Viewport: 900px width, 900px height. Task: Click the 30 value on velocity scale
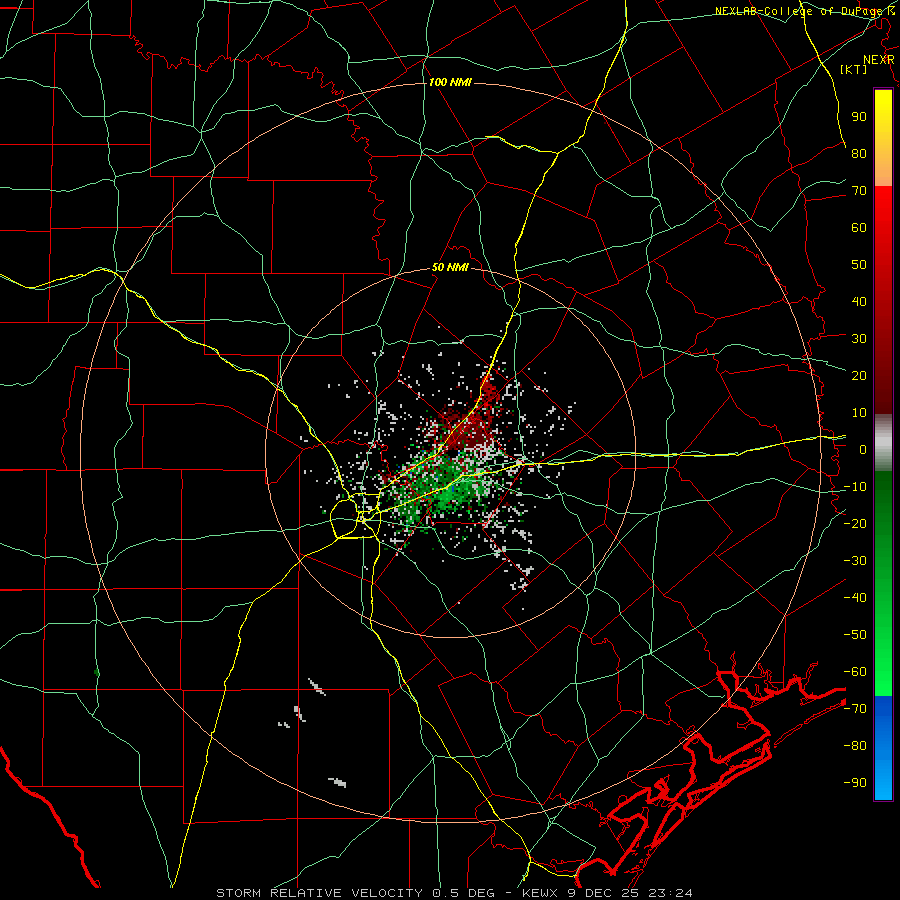(x=859, y=339)
